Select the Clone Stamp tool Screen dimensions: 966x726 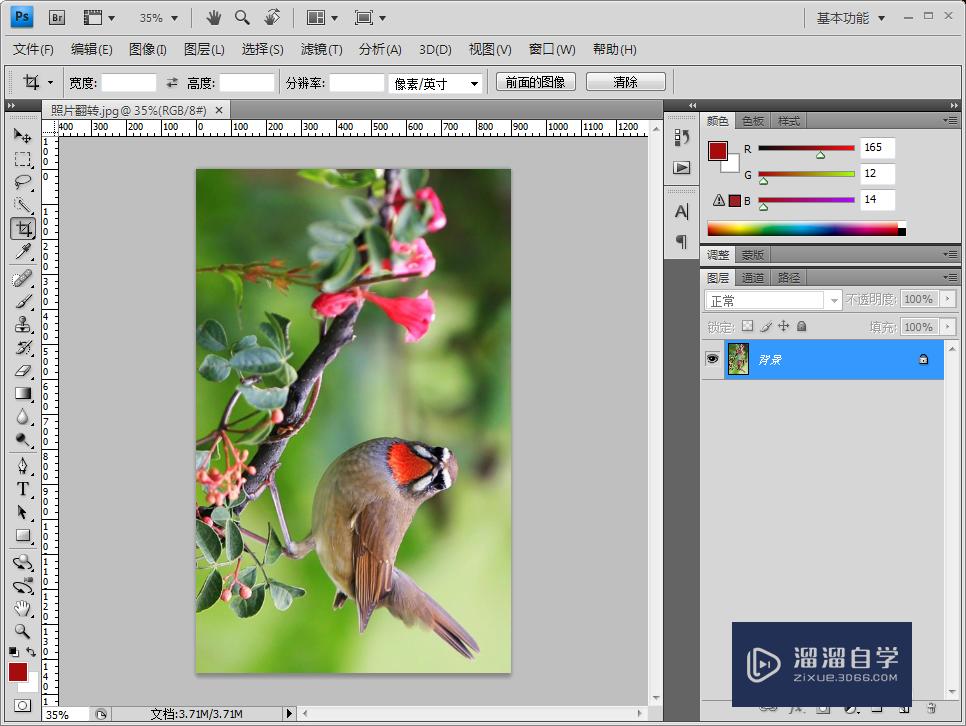tap(22, 325)
